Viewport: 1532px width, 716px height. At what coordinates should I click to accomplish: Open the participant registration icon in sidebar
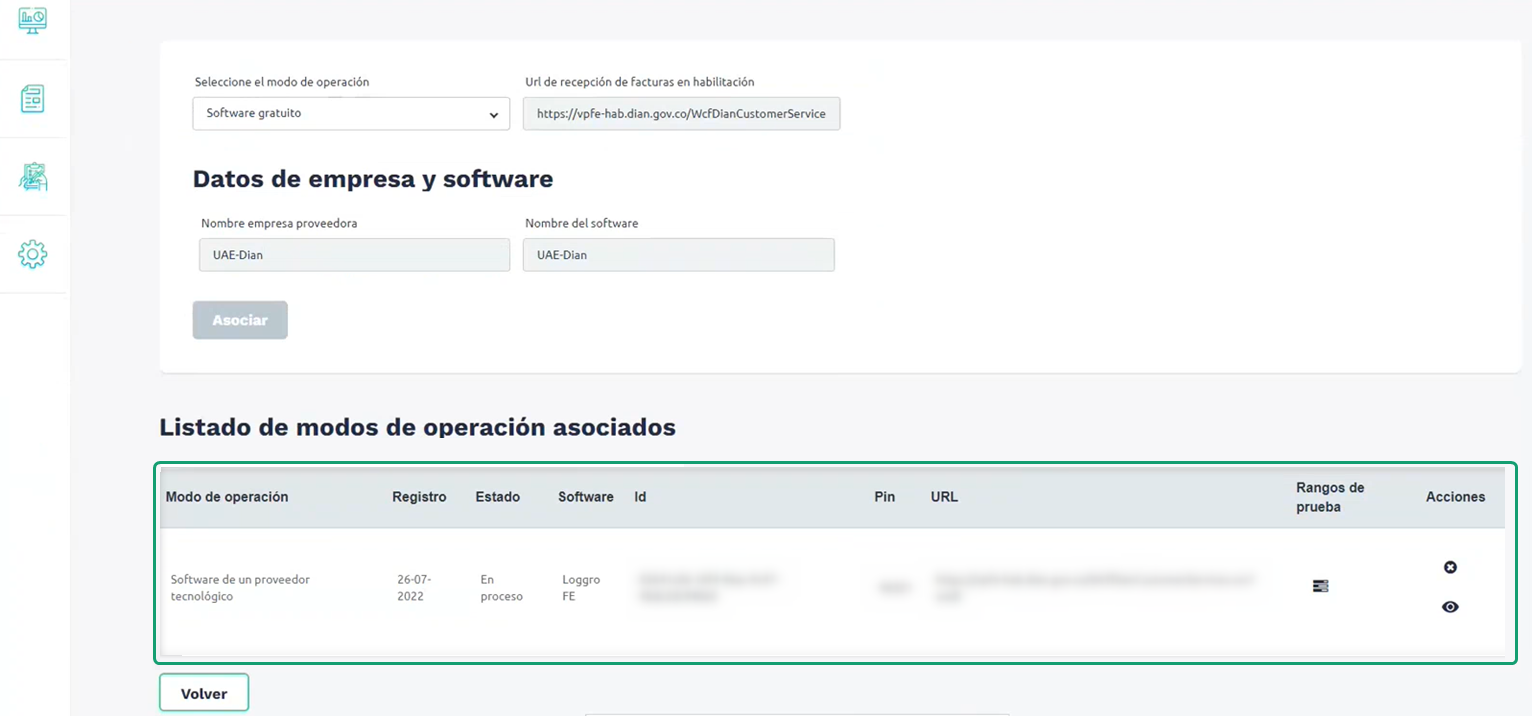pos(33,176)
